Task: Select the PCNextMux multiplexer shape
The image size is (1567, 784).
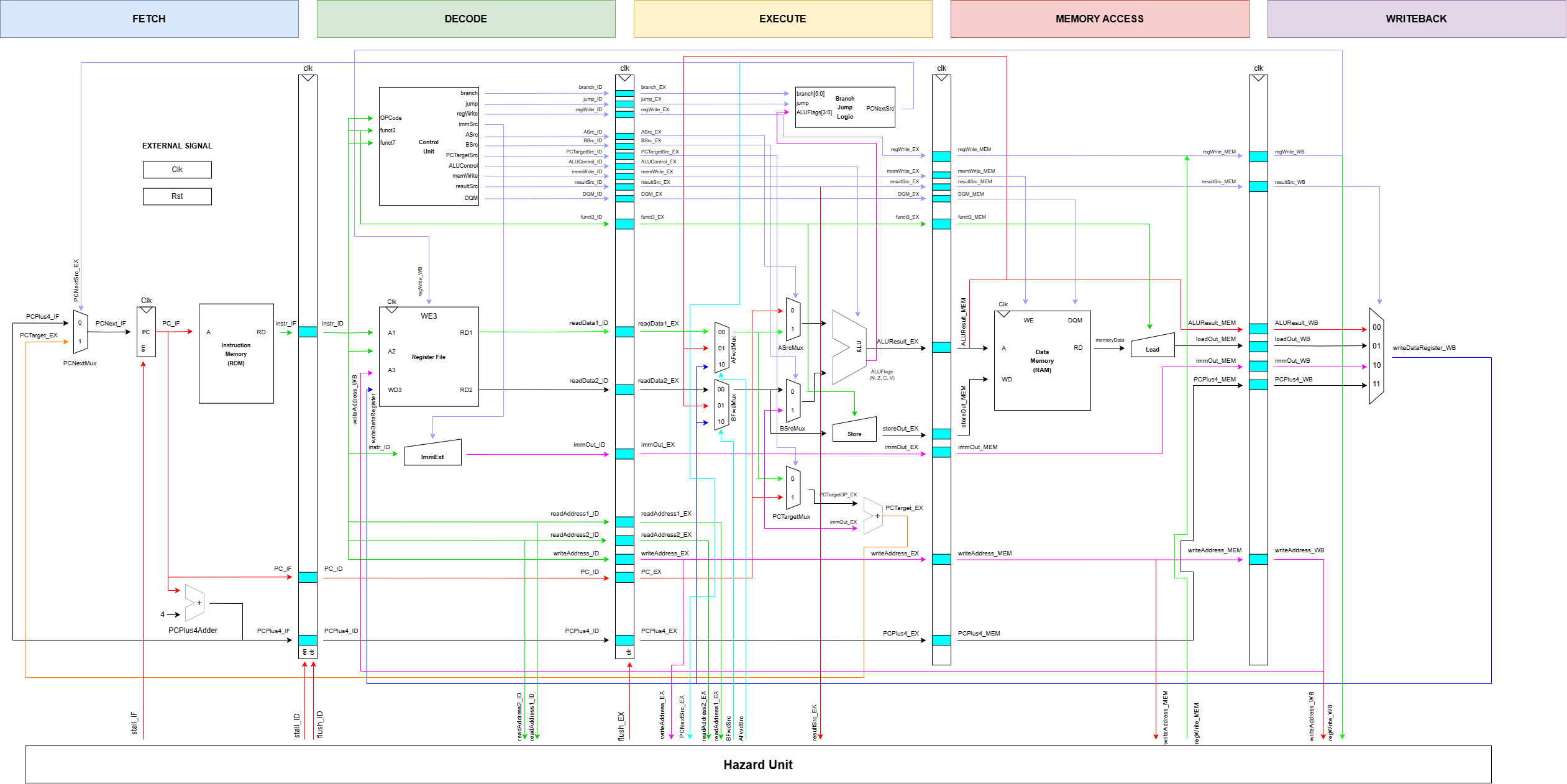Action: click(x=80, y=332)
